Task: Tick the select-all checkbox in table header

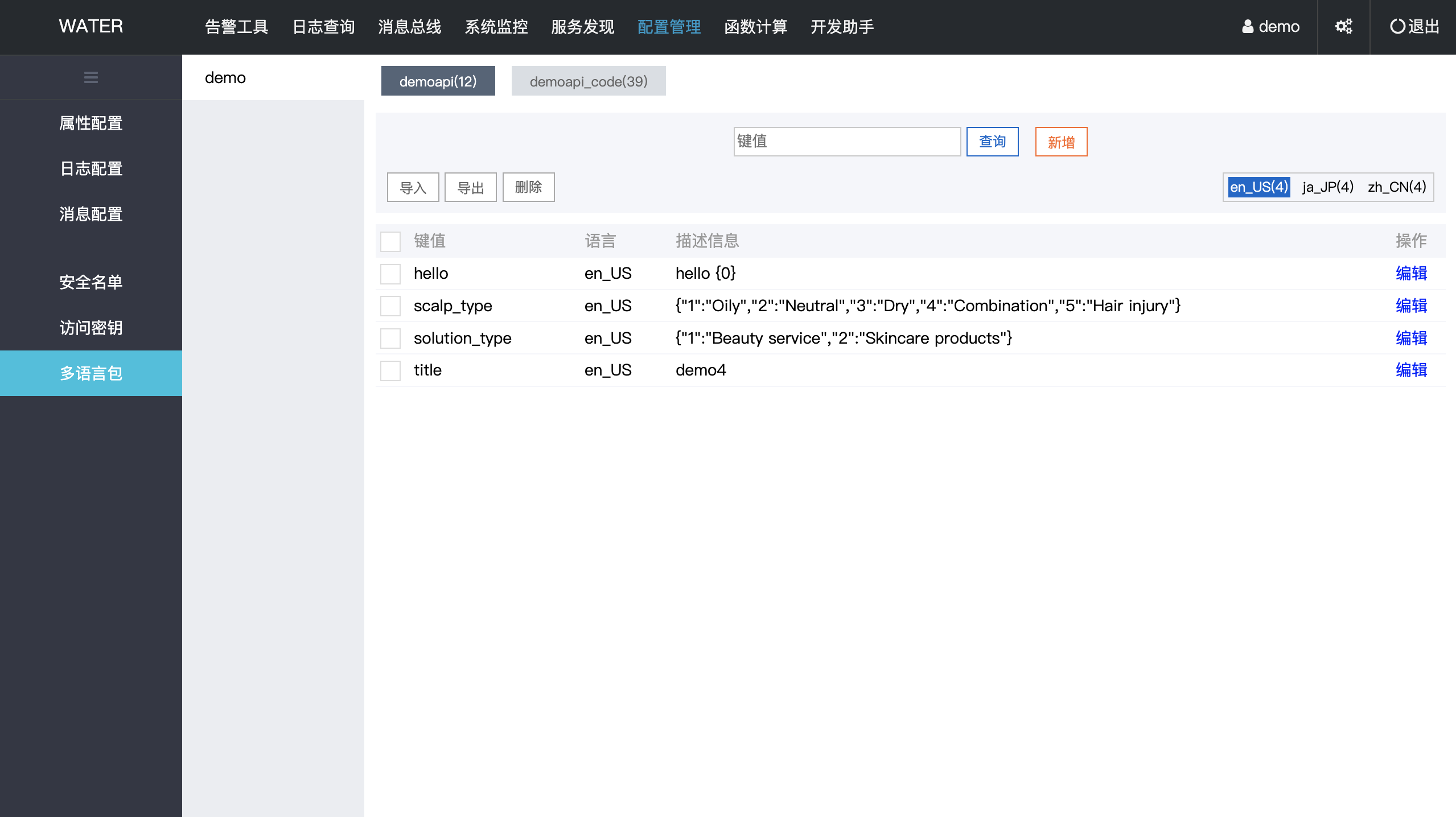Action: [390, 242]
